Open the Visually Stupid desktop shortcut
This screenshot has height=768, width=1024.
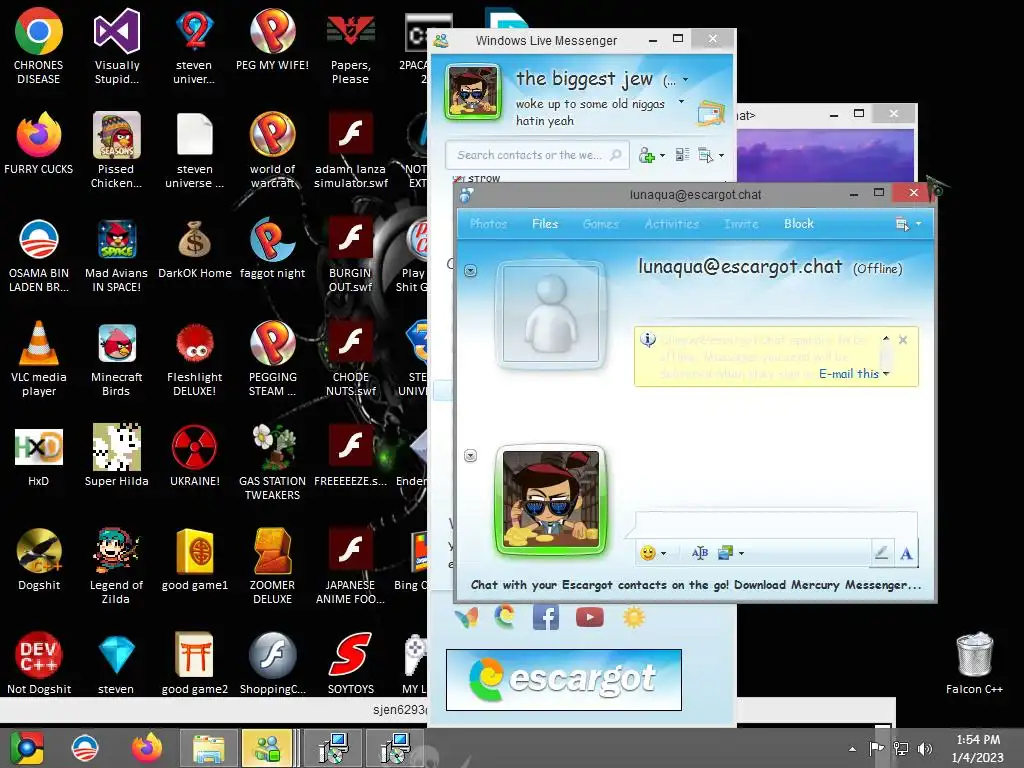pos(117,46)
